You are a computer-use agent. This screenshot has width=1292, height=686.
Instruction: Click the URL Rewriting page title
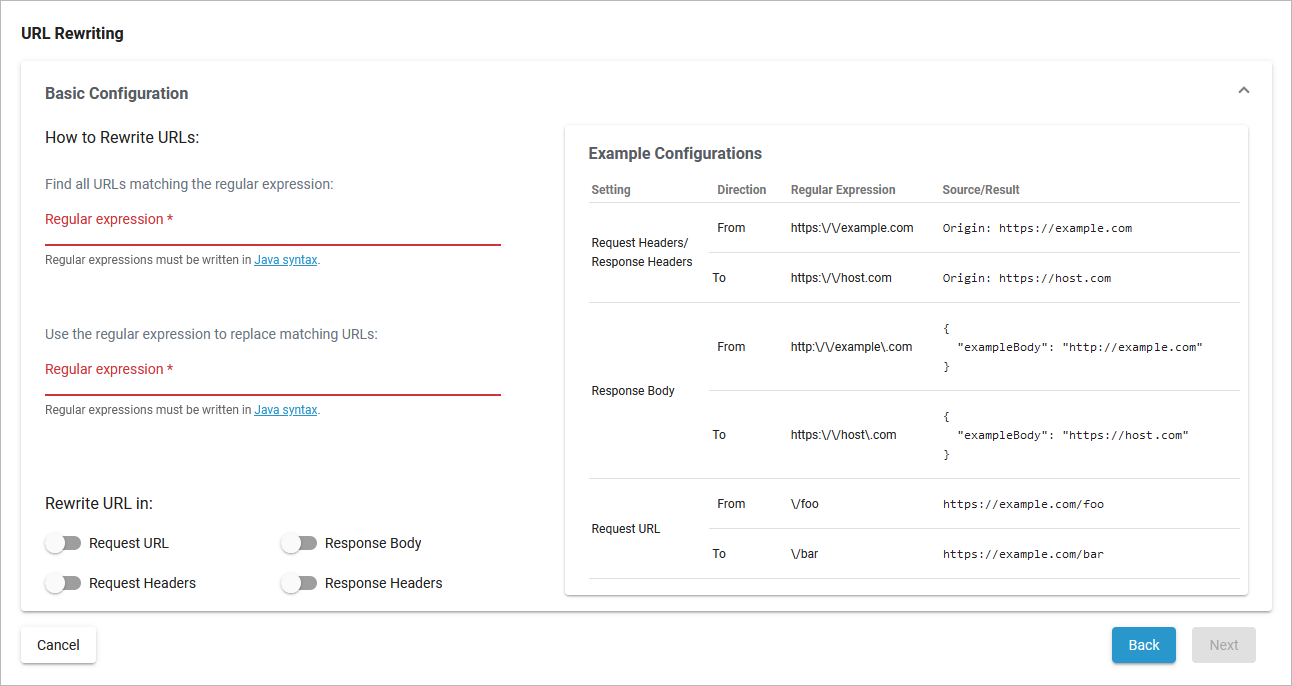72,33
